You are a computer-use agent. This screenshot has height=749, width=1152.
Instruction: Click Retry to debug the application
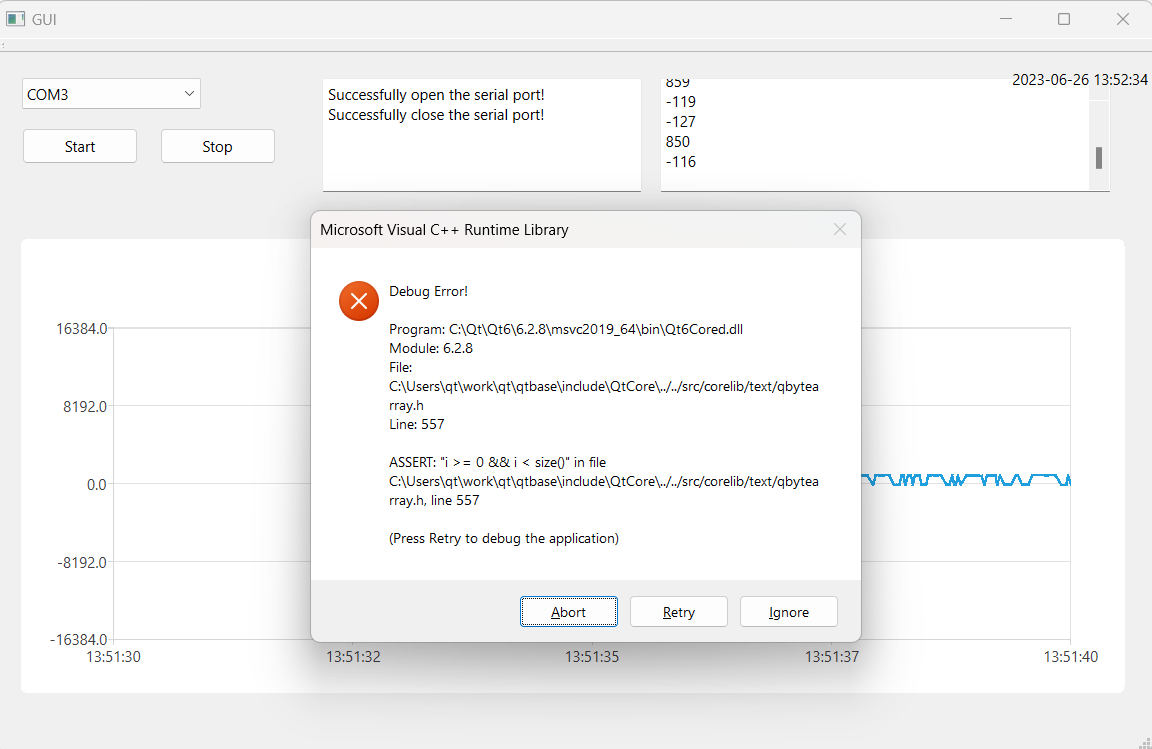pos(678,611)
